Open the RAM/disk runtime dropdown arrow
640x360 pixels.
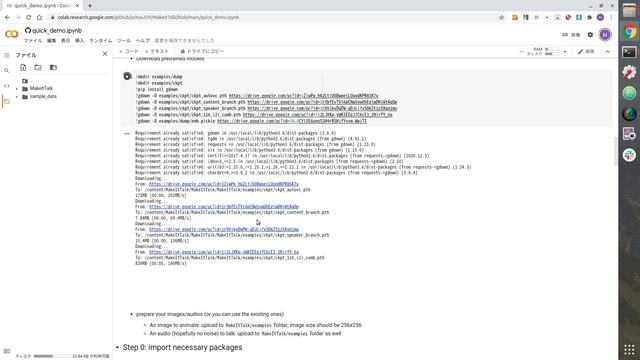(565, 52)
